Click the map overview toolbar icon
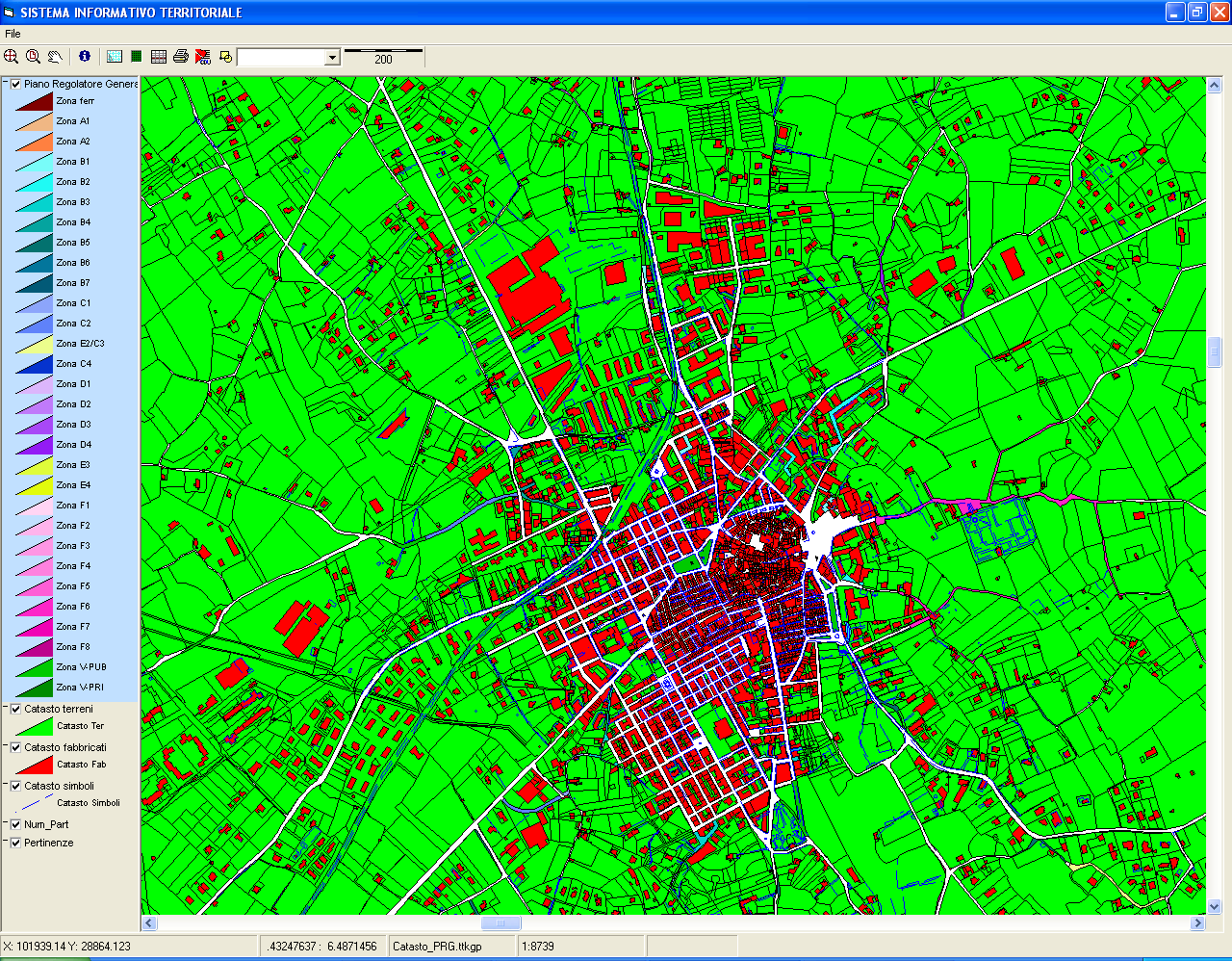1232x961 pixels. click(115, 57)
